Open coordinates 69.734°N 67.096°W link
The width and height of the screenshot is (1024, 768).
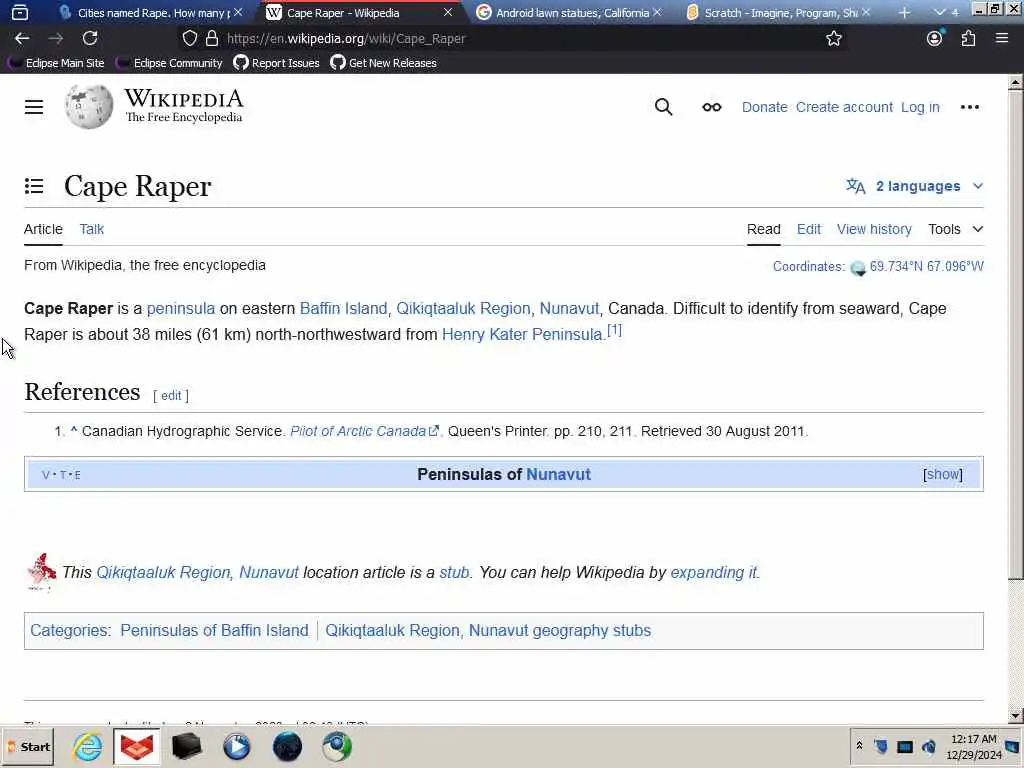(x=926, y=266)
